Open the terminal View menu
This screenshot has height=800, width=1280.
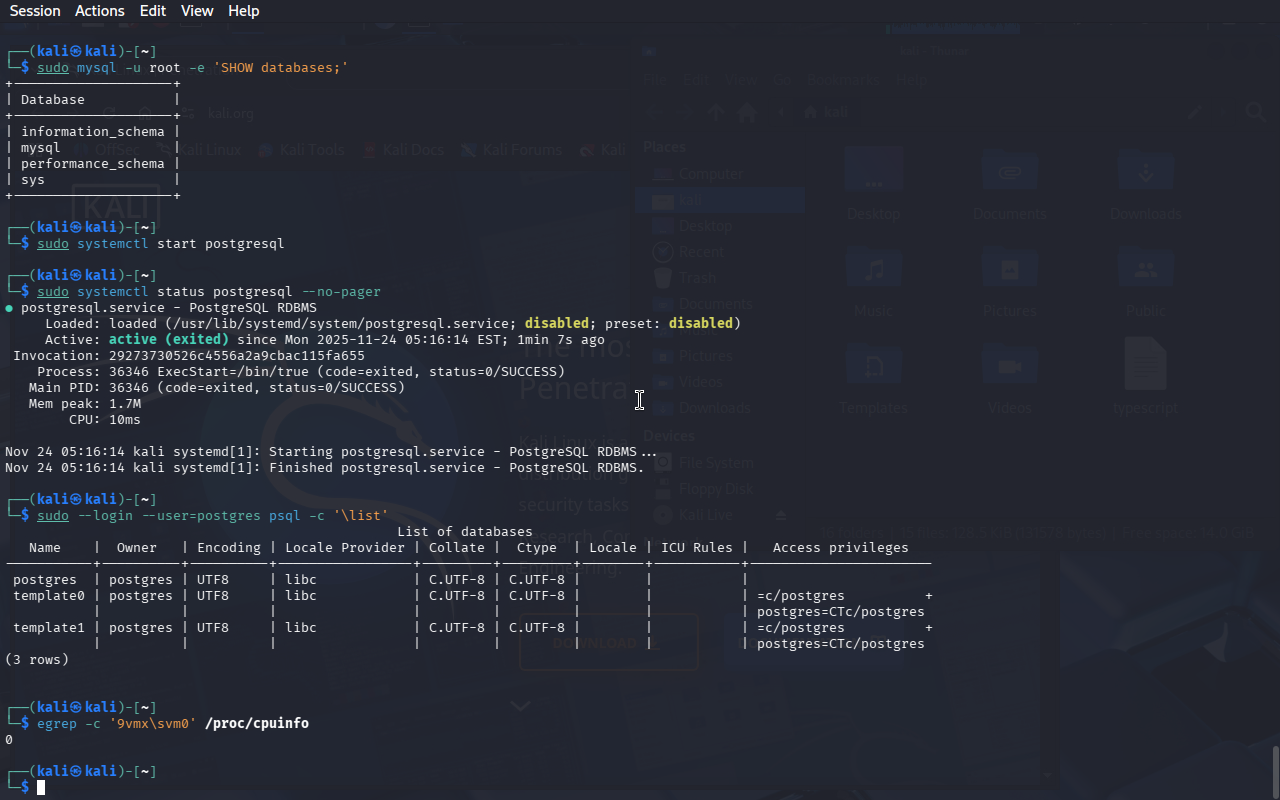pyautogui.click(x=197, y=11)
